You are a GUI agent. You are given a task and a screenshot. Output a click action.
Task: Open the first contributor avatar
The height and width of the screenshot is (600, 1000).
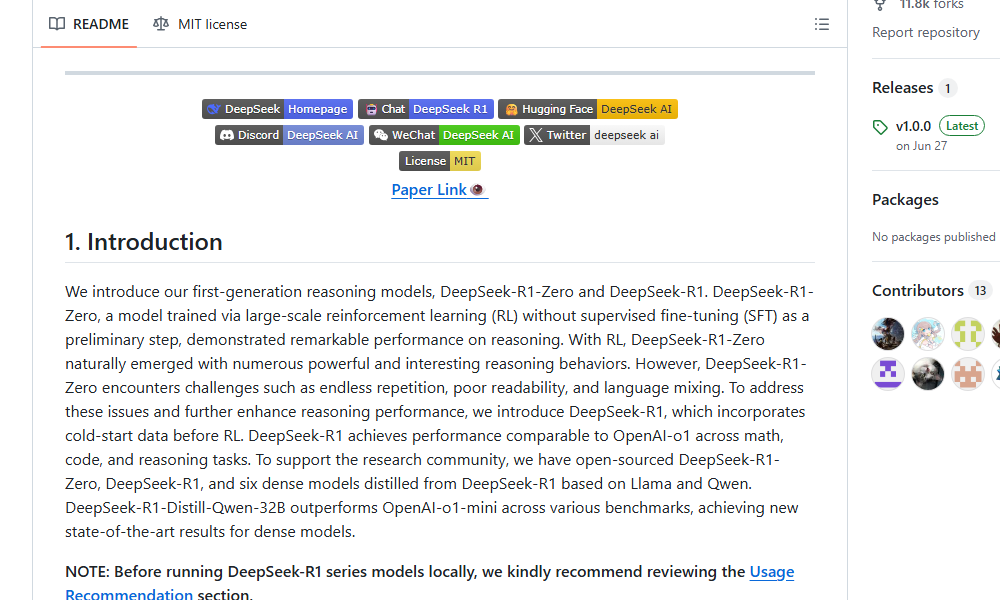(x=887, y=333)
